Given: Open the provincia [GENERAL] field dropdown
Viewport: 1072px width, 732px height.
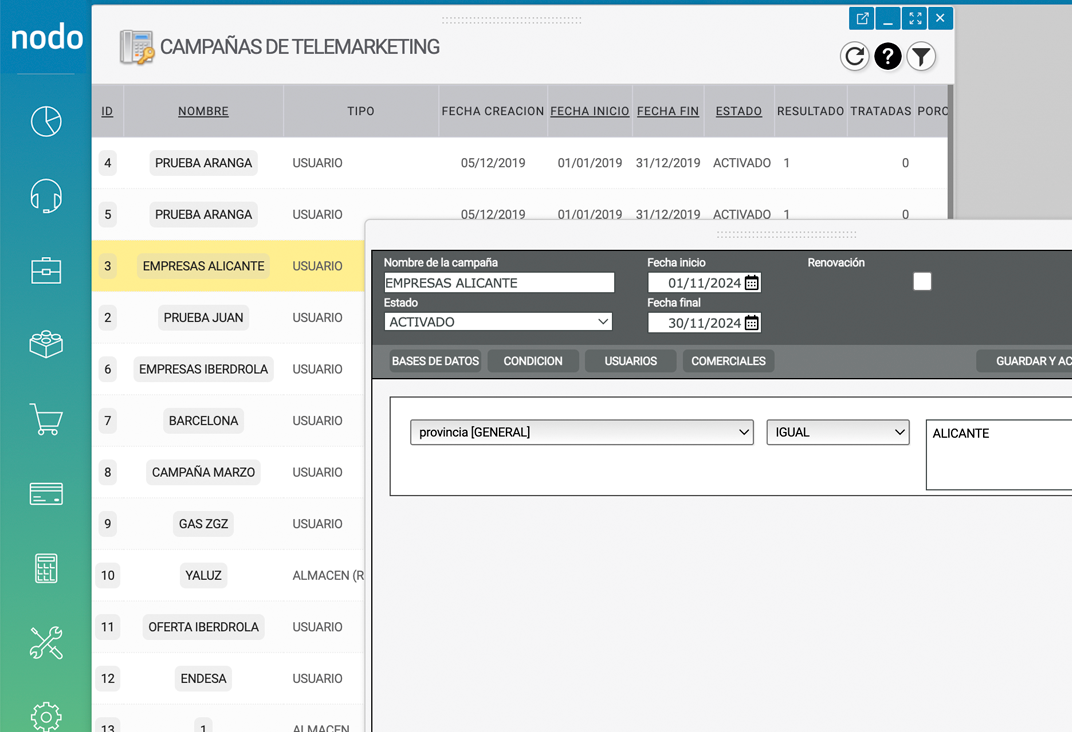Looking at the screenshot, I should 582,432.
